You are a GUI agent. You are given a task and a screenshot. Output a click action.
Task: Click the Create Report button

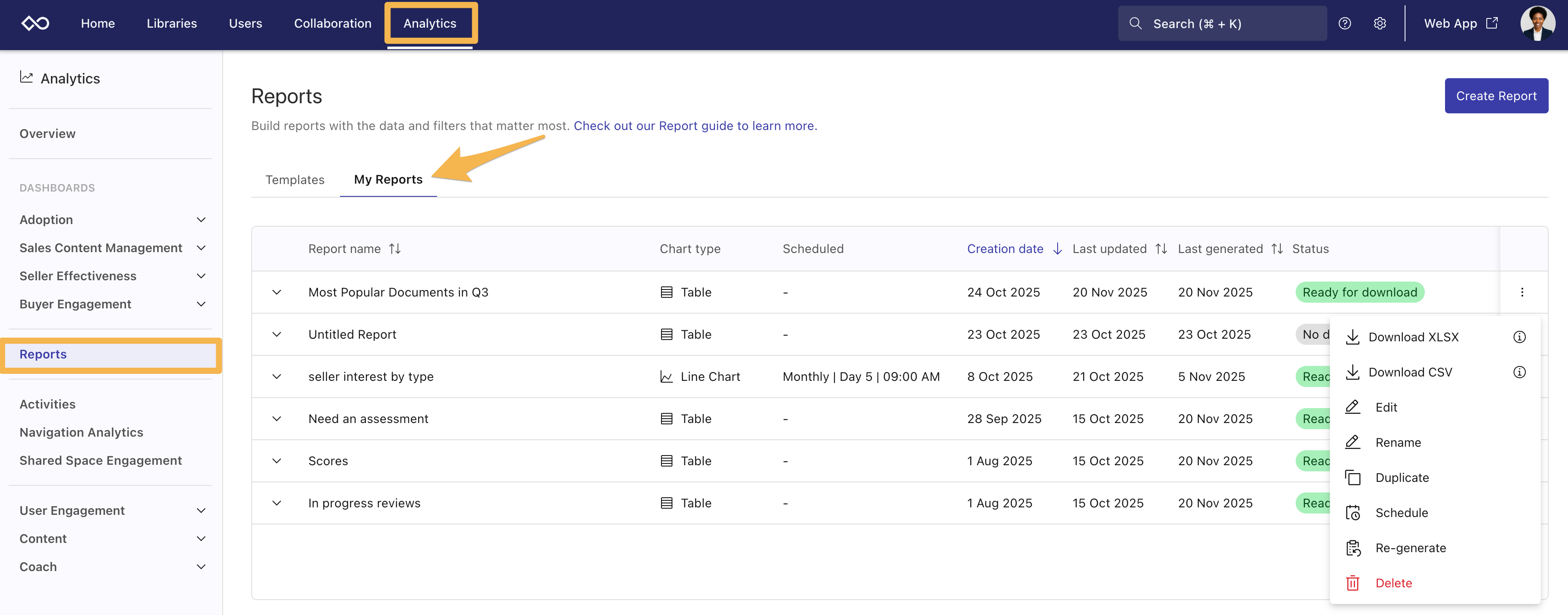tap(1496, 96)
